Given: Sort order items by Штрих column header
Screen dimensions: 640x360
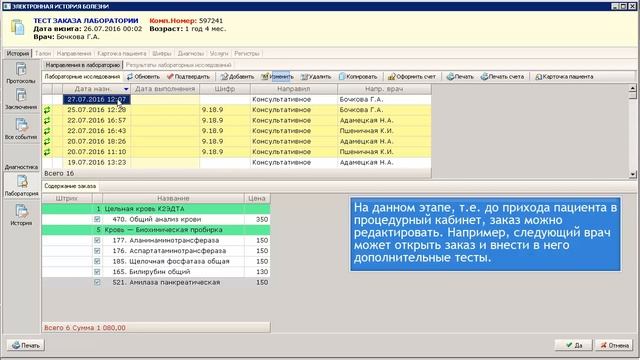Looking at the screenshot, I should [67, 198].
